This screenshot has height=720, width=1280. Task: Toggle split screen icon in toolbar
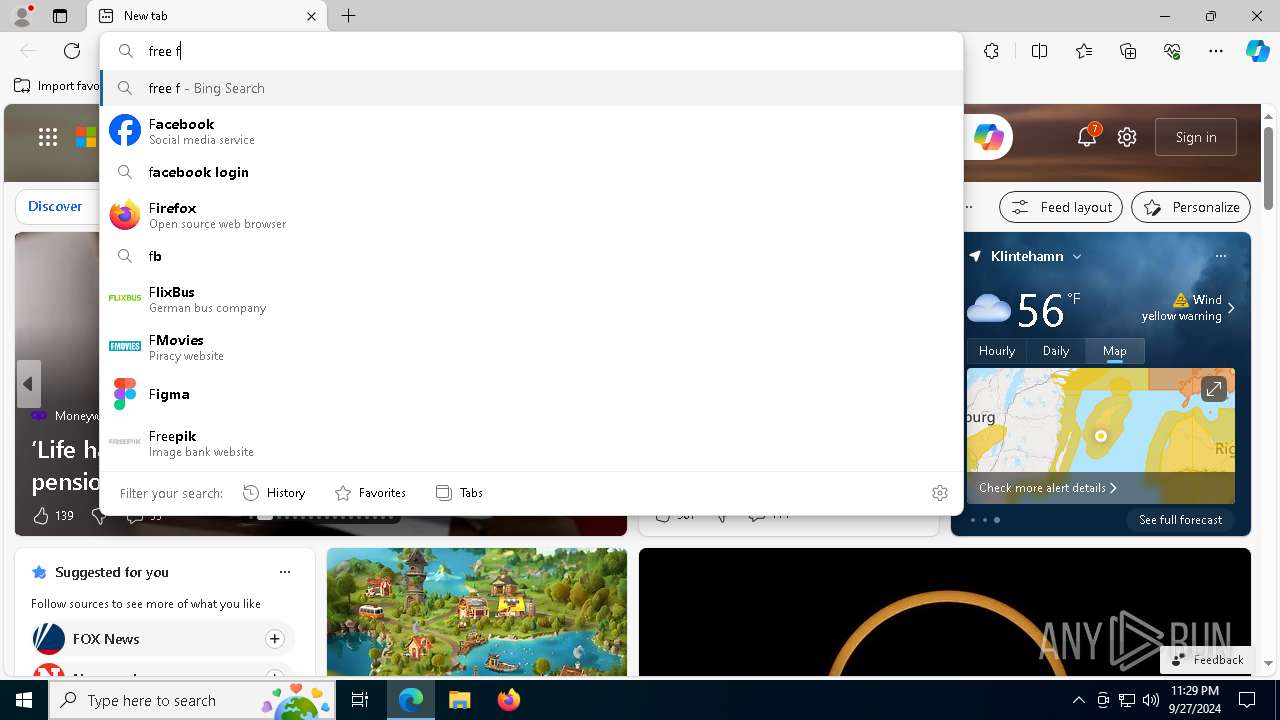(1039, 51)
